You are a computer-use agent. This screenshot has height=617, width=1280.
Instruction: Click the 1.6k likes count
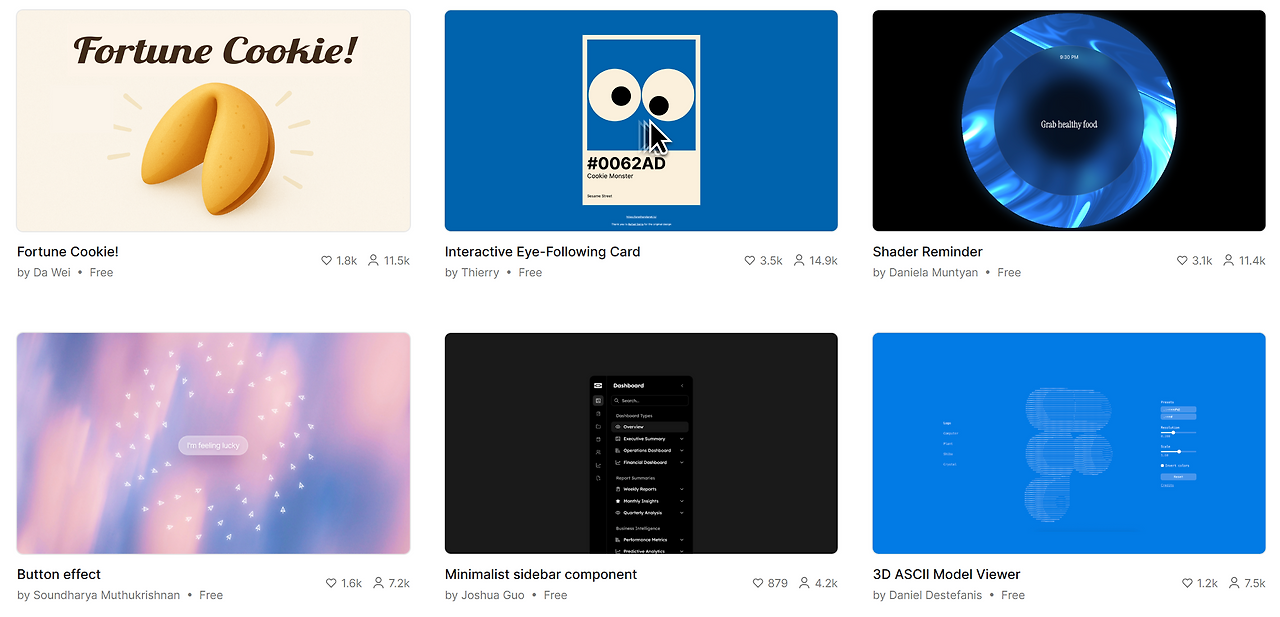(x=352, y=583)
